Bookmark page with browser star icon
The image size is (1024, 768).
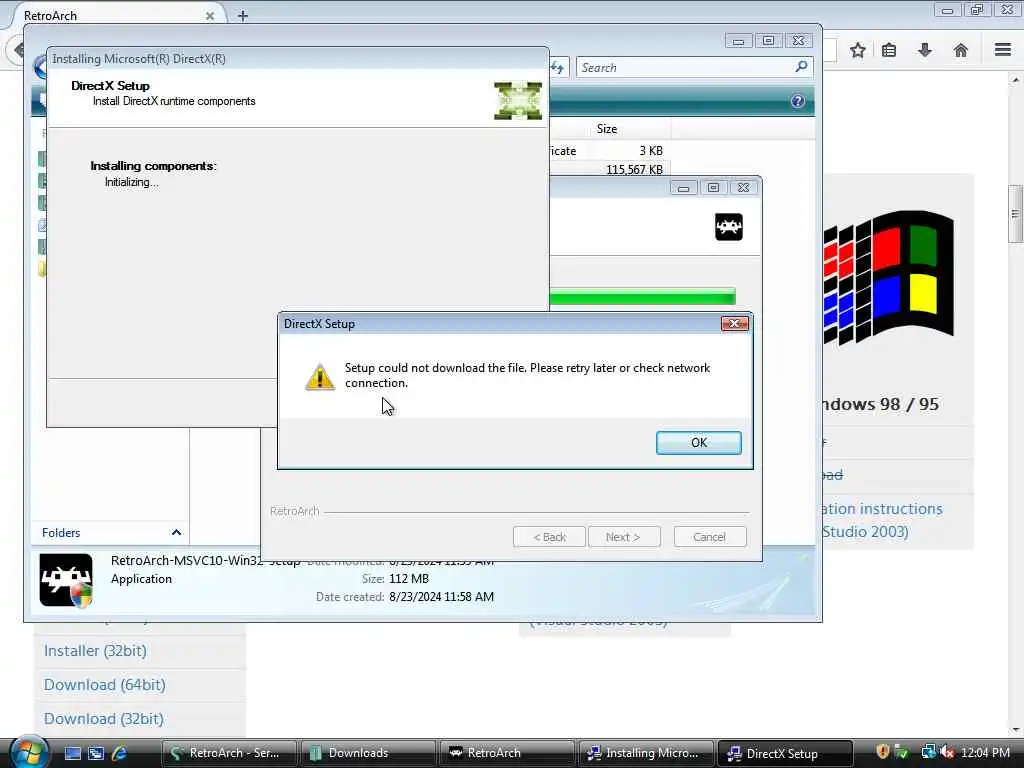pyautogui.click(x=857, y=50)
